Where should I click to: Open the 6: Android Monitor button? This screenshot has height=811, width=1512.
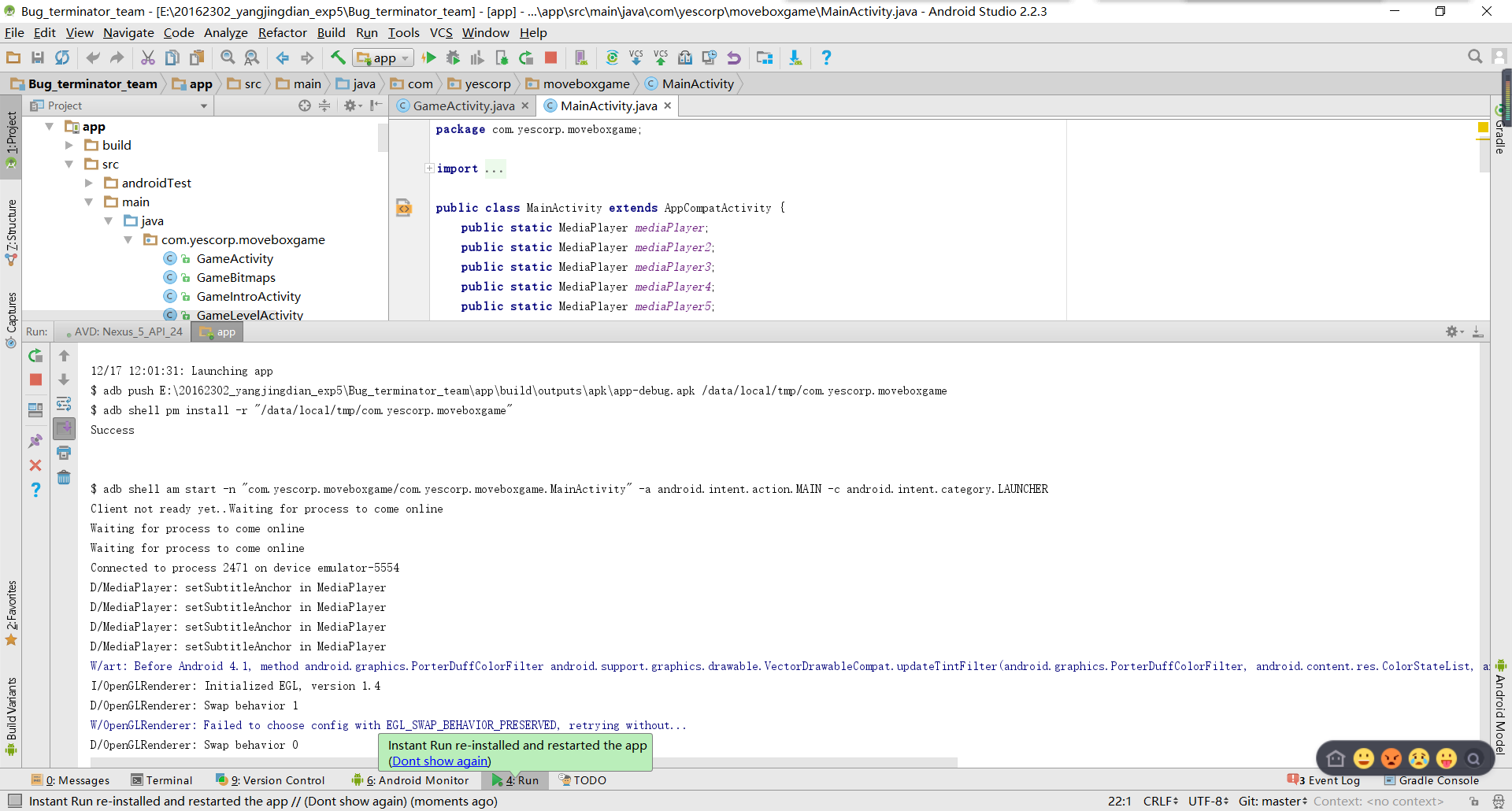410,780
